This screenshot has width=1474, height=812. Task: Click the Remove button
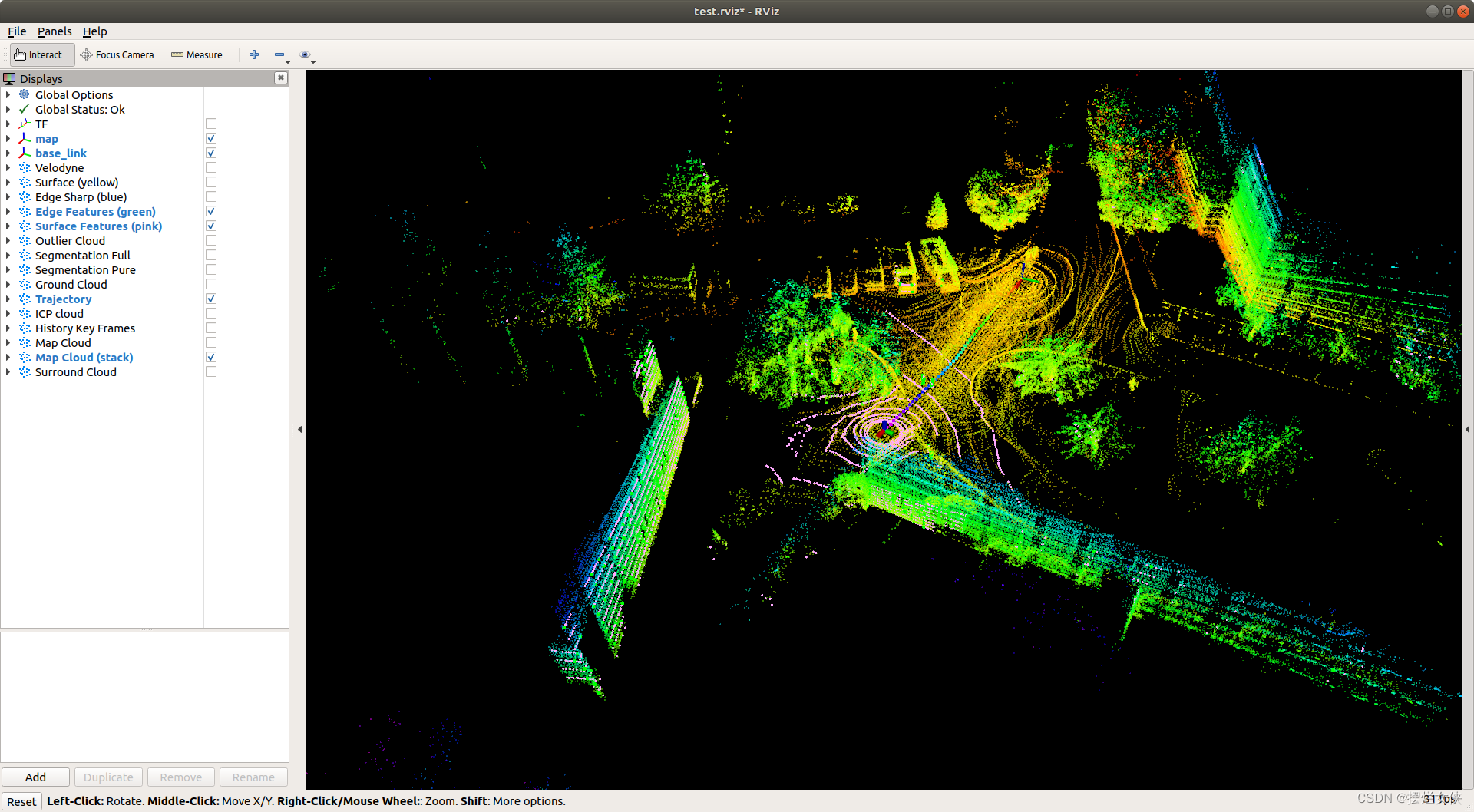[x=180, y=777]
